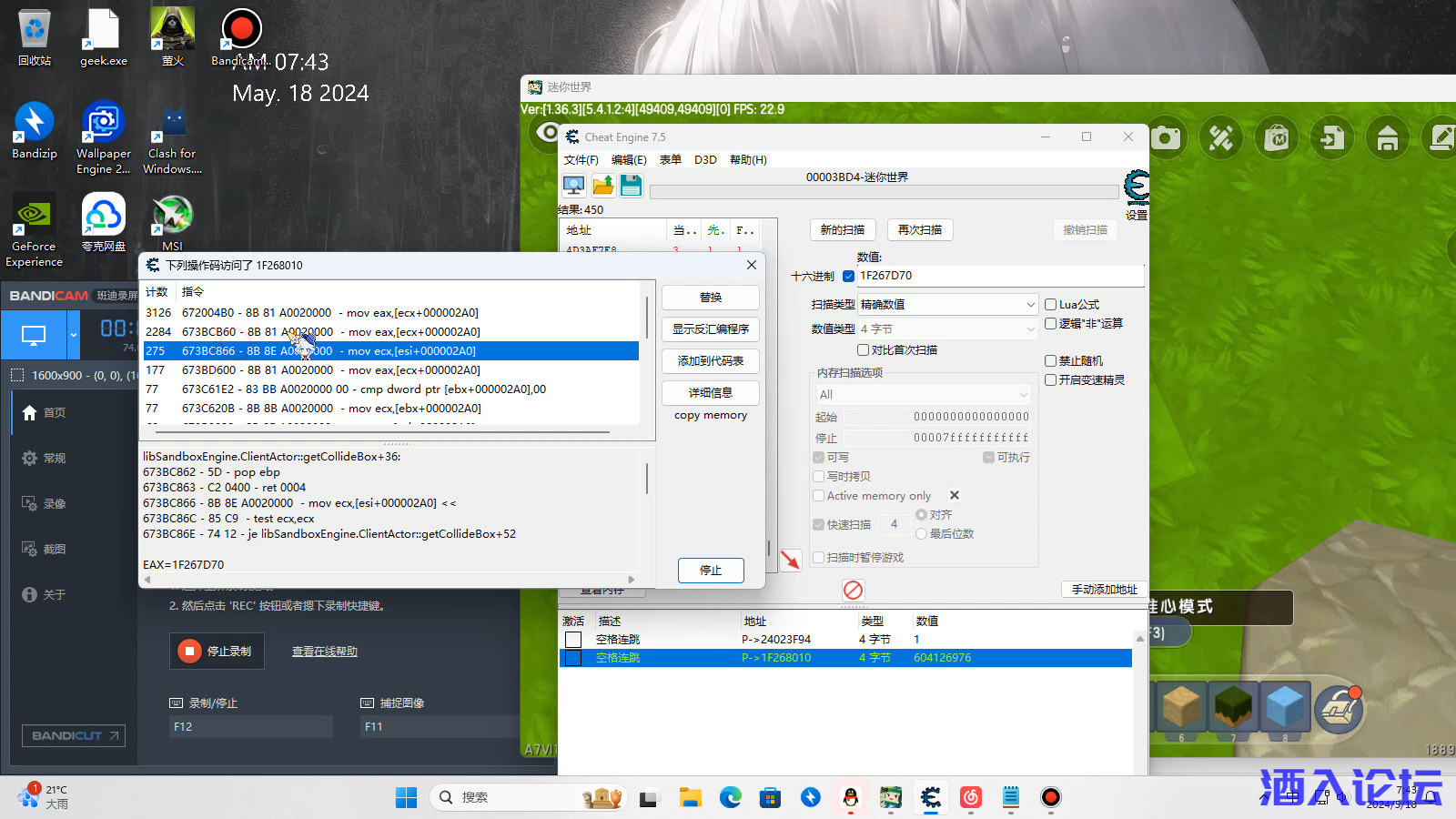Open the 文件(F) menu

(x=581, y=160)
